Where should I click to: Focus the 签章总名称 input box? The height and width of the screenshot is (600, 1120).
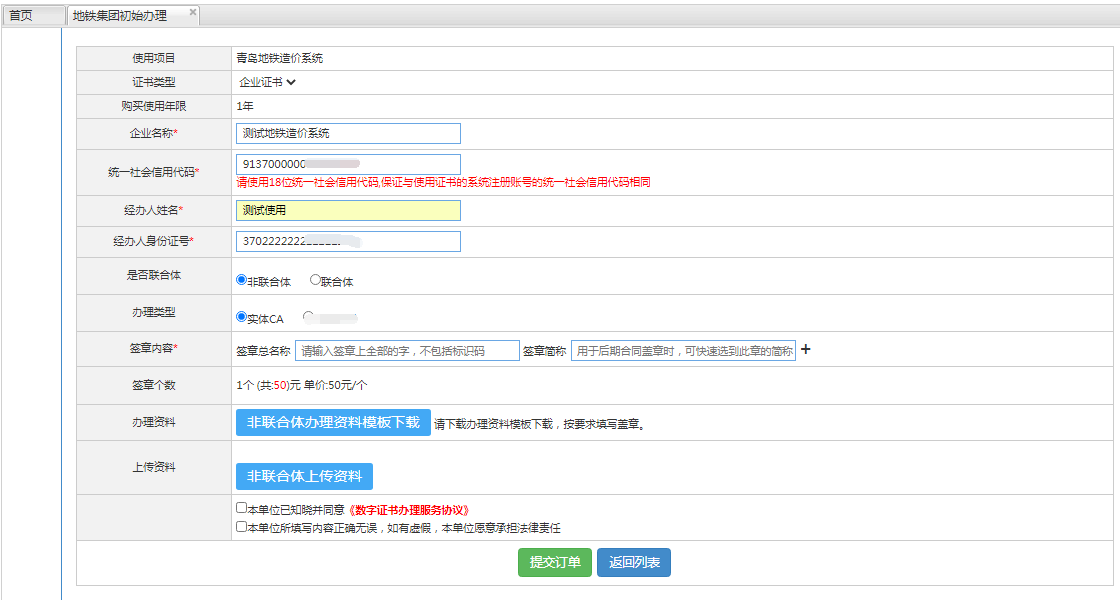pos(407,351)
